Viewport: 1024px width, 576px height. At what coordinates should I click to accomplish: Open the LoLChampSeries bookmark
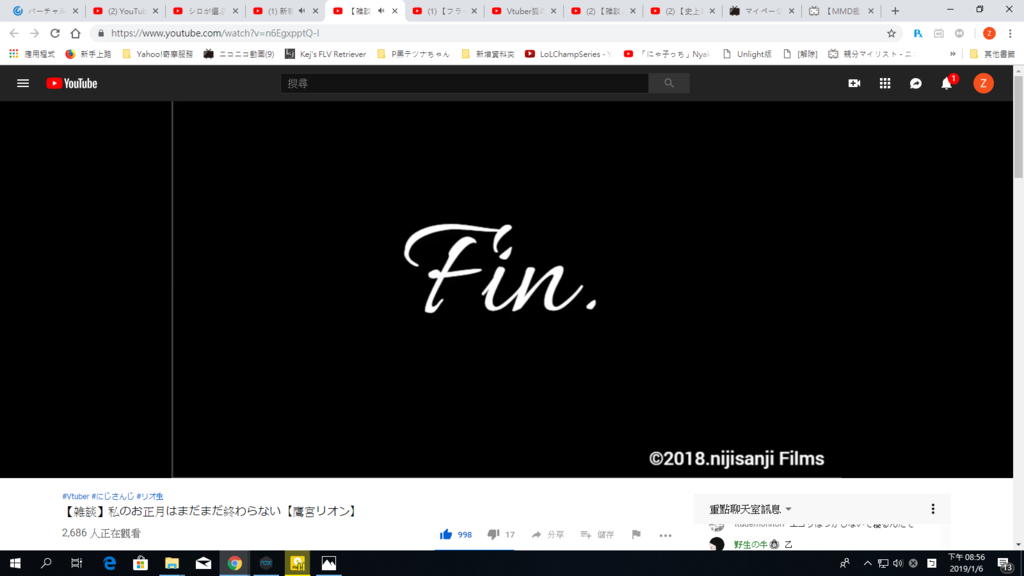(x=568, y=54)
